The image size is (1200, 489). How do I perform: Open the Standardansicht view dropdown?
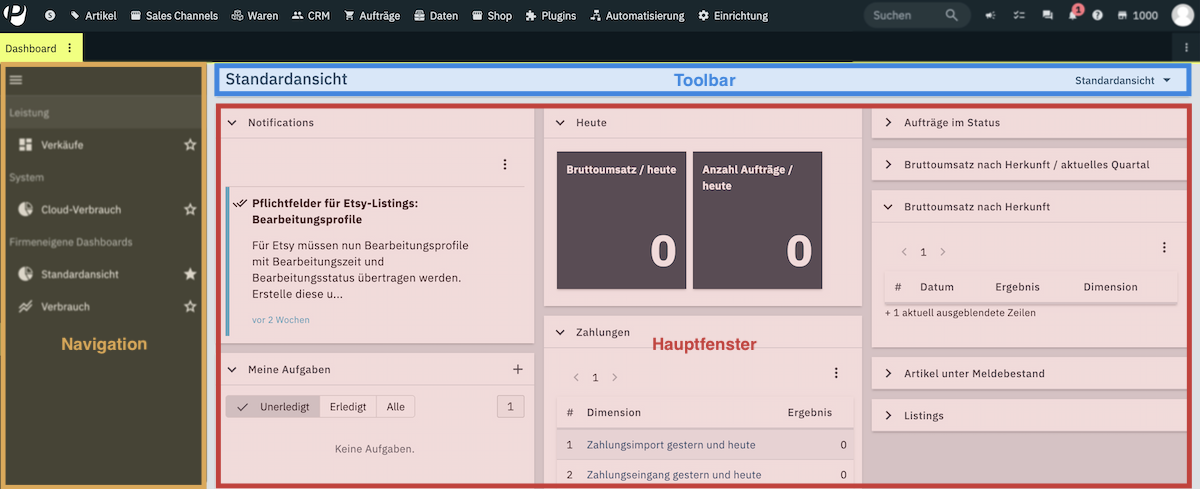pyautogui.click(x=1123, y=80)
